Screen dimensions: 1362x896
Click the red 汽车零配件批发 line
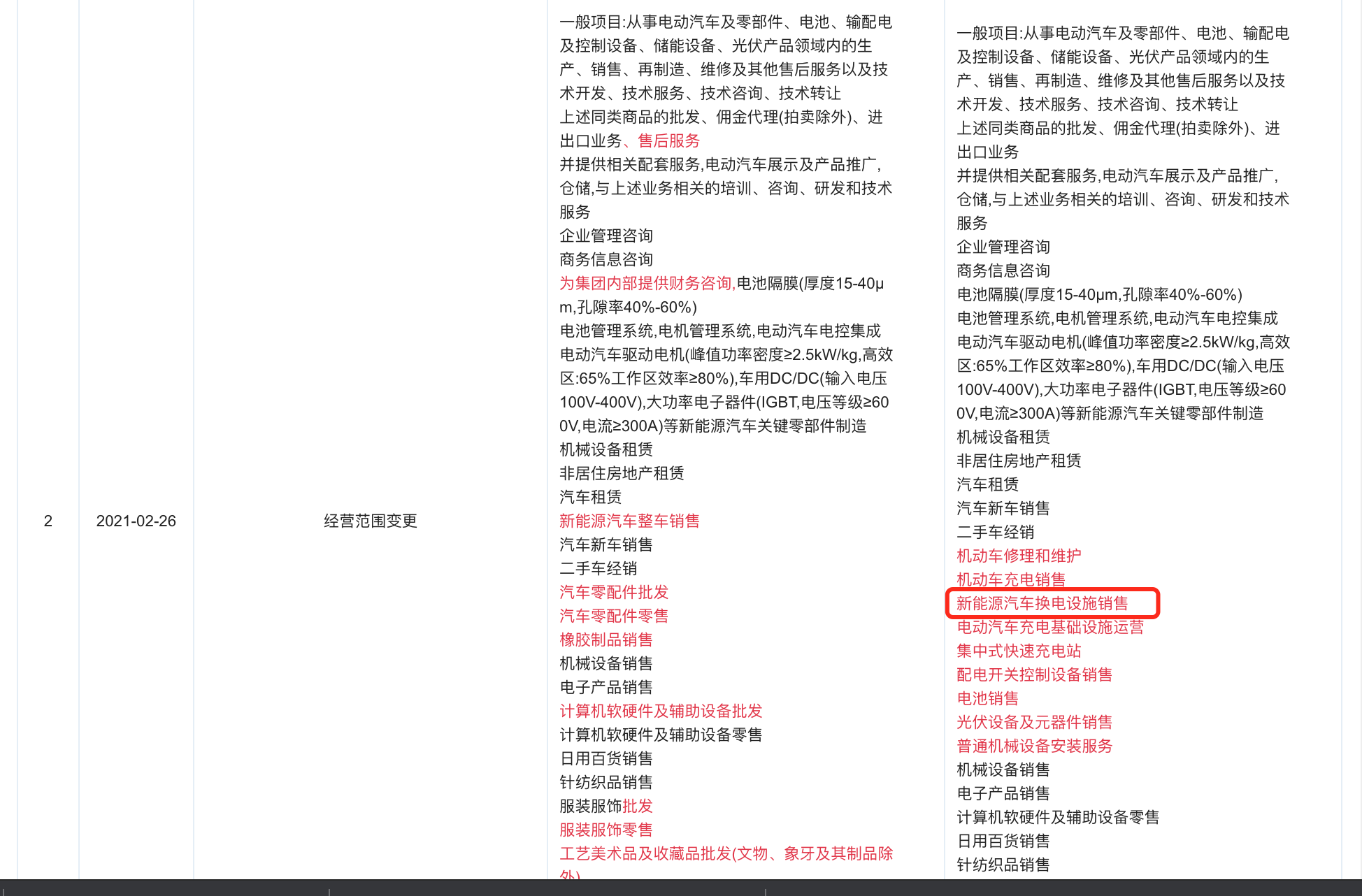click(614, 592)
